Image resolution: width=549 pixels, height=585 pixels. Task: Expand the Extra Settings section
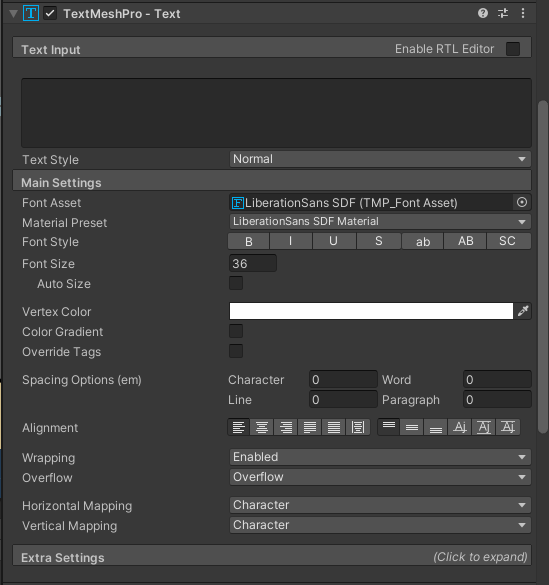click(x=272, y=556)
